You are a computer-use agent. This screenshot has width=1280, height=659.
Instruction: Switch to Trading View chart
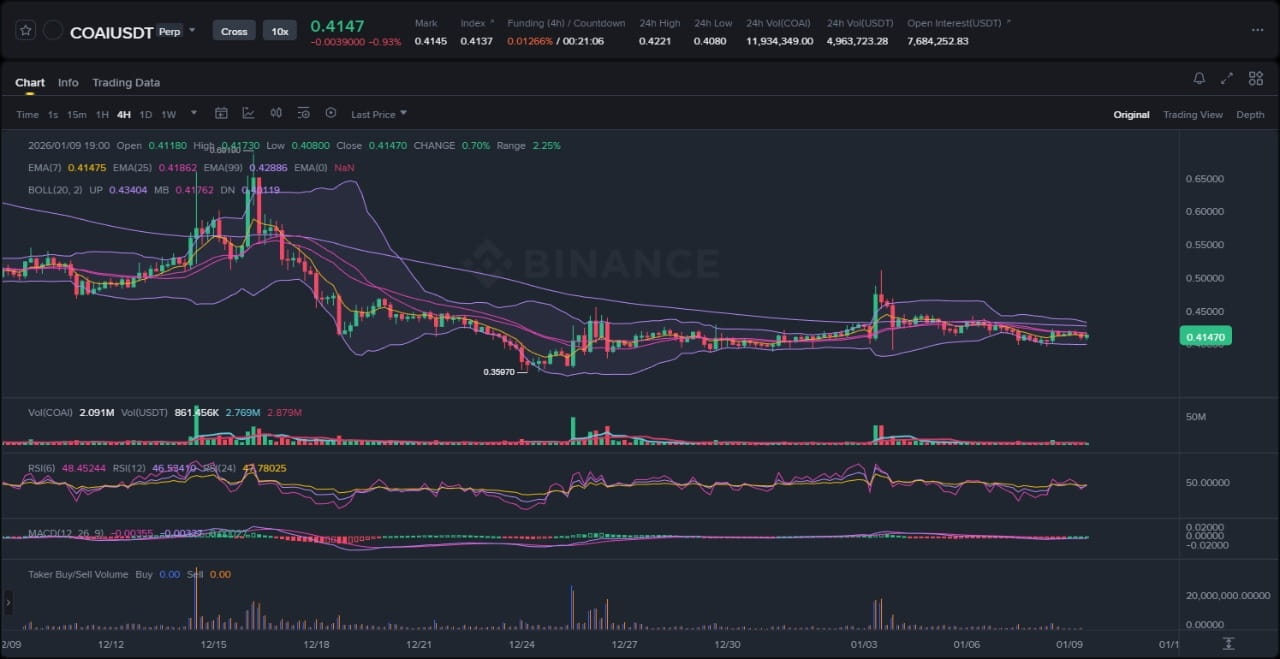point(1192,115)
